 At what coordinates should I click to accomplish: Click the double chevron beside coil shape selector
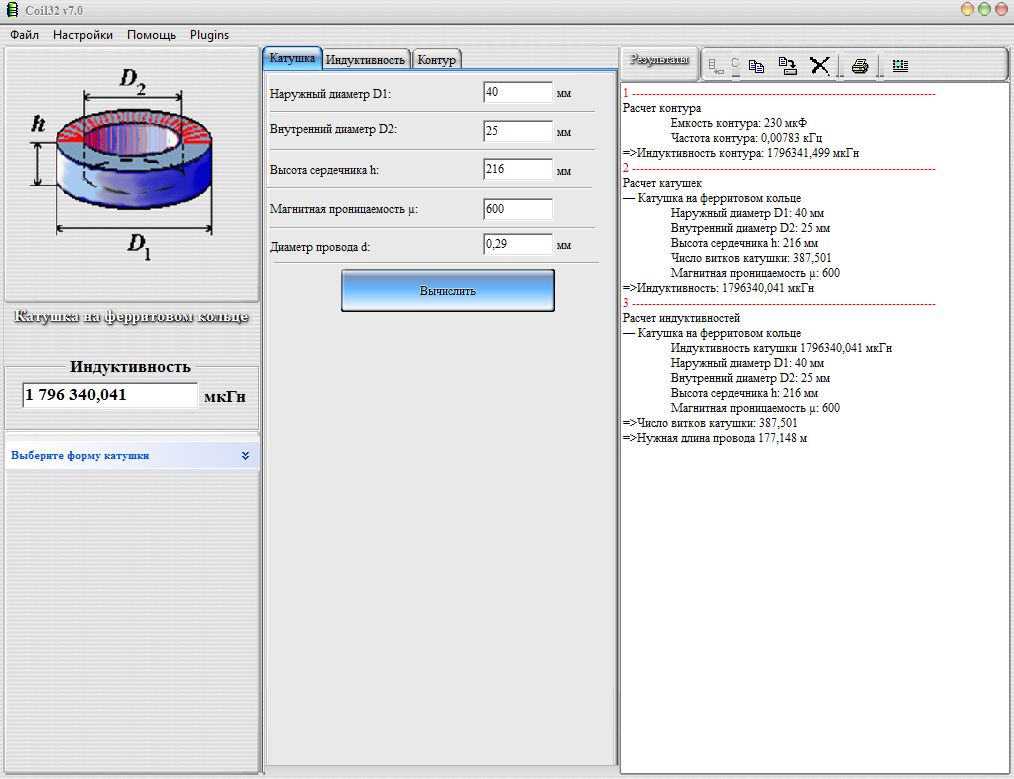click(x=245, y=455)
